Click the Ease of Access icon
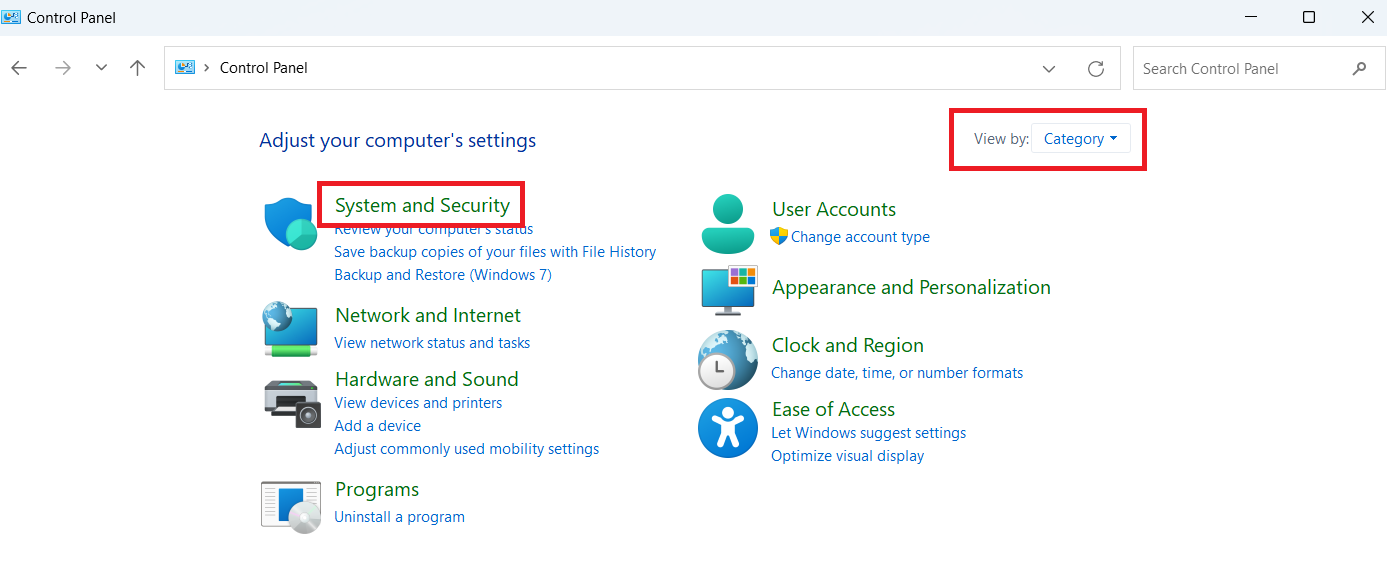The image size is (1387, 580). (728, 428)
